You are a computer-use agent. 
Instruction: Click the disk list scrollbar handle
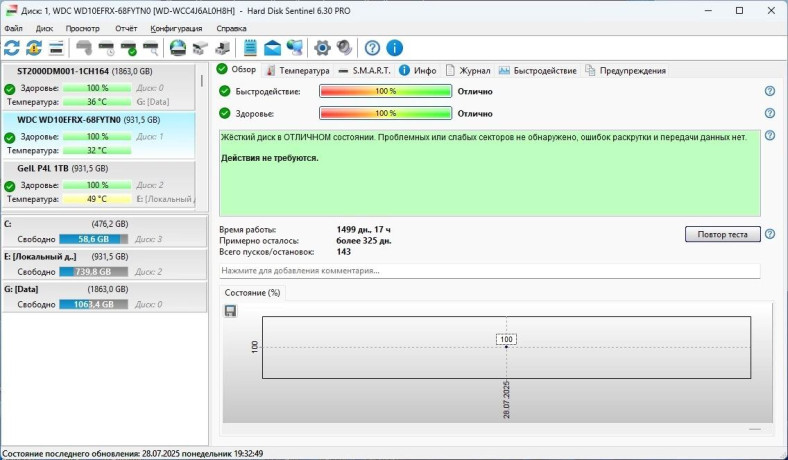tap(202, 81)
